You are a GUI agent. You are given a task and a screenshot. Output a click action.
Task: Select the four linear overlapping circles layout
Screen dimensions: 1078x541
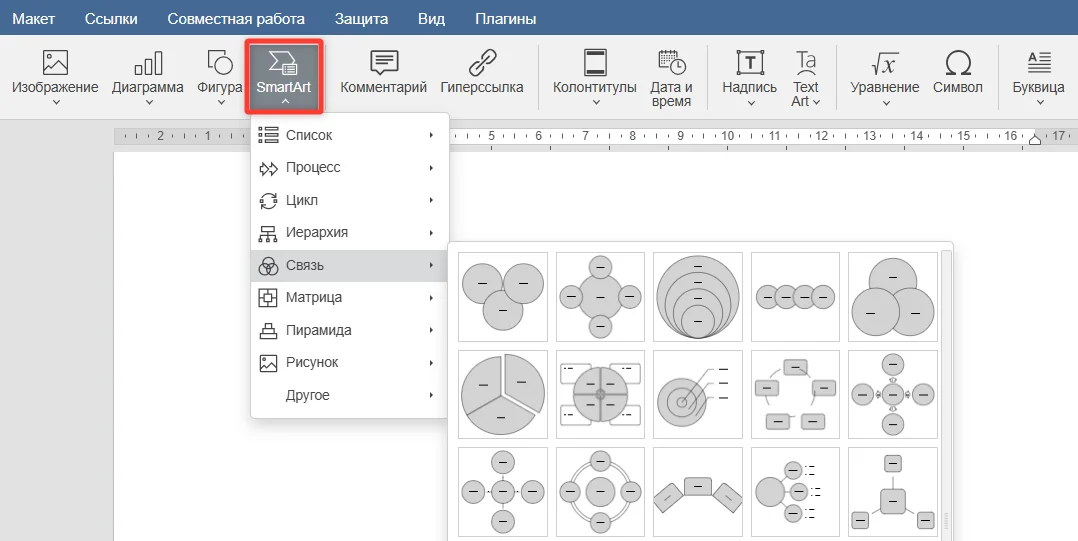tap(795, 296)
